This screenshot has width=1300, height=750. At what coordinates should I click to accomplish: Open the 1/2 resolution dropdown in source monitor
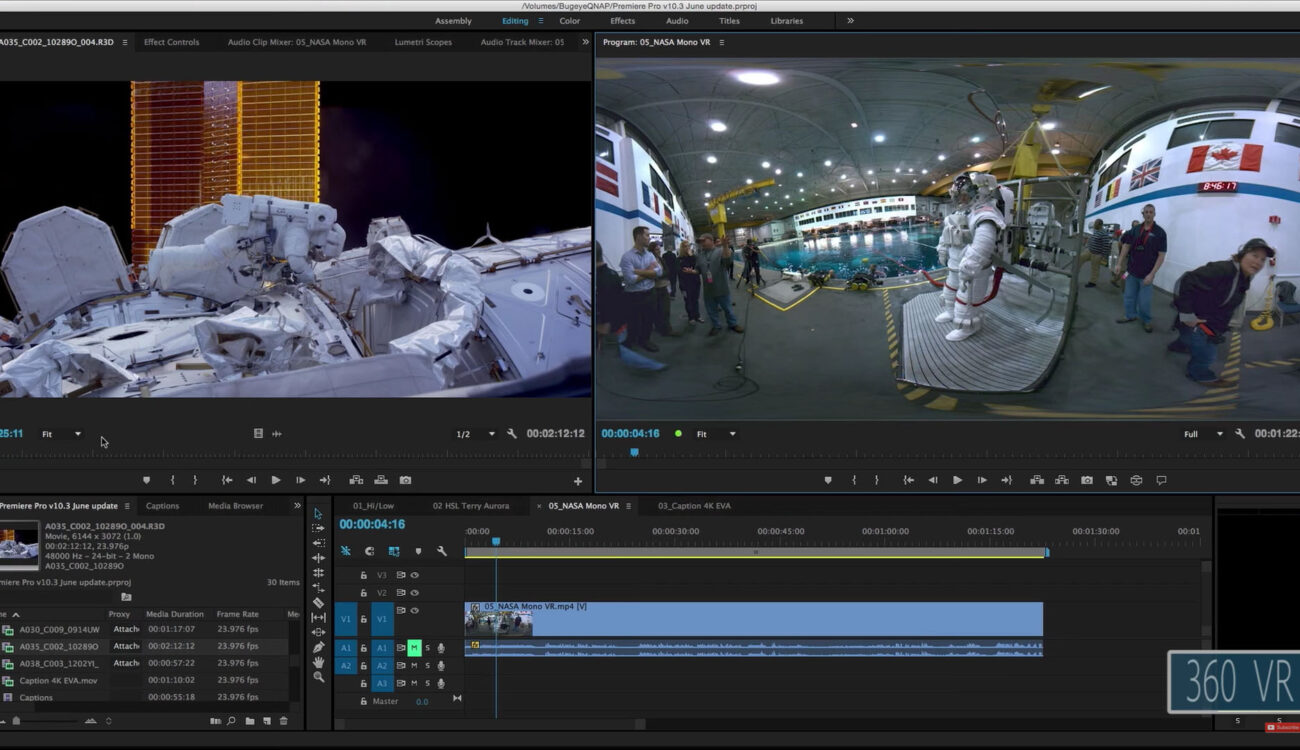(475, 433)
